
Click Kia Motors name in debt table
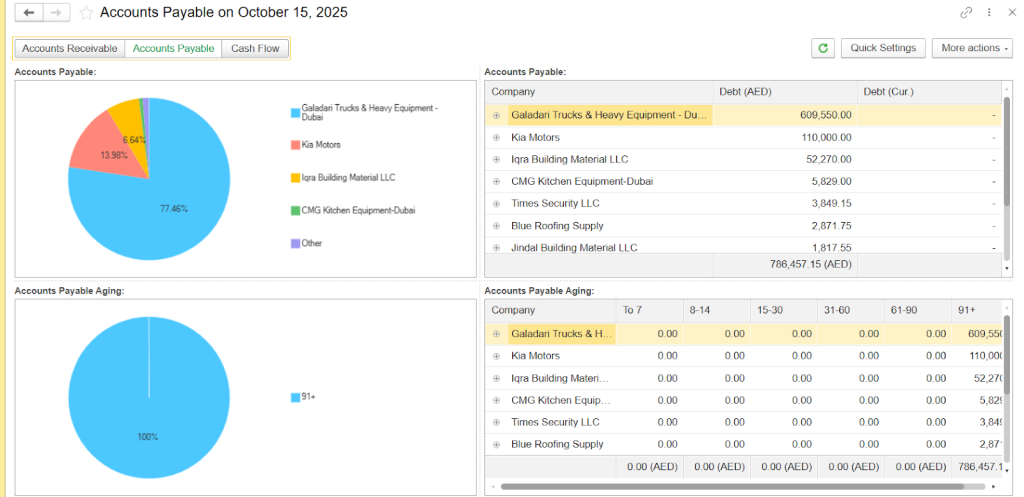click(535, 137)
